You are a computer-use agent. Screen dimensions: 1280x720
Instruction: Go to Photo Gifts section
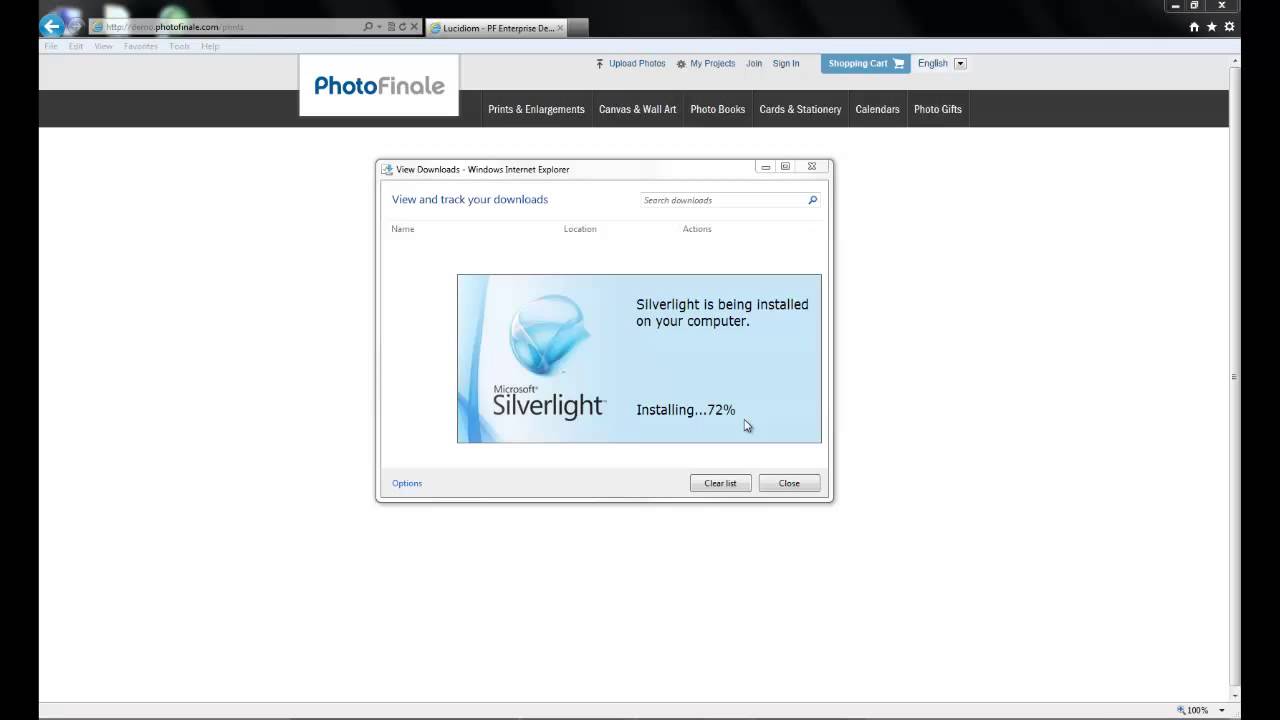point(937,109)
